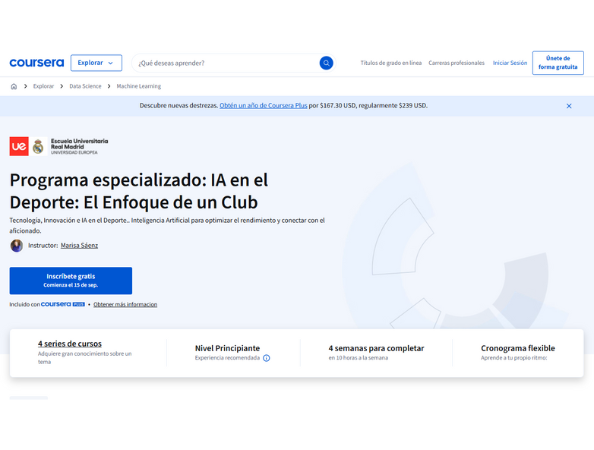Go to the Data Science breadcrumb
Viewport: 594px width, 450px height.
click(85, 86)
